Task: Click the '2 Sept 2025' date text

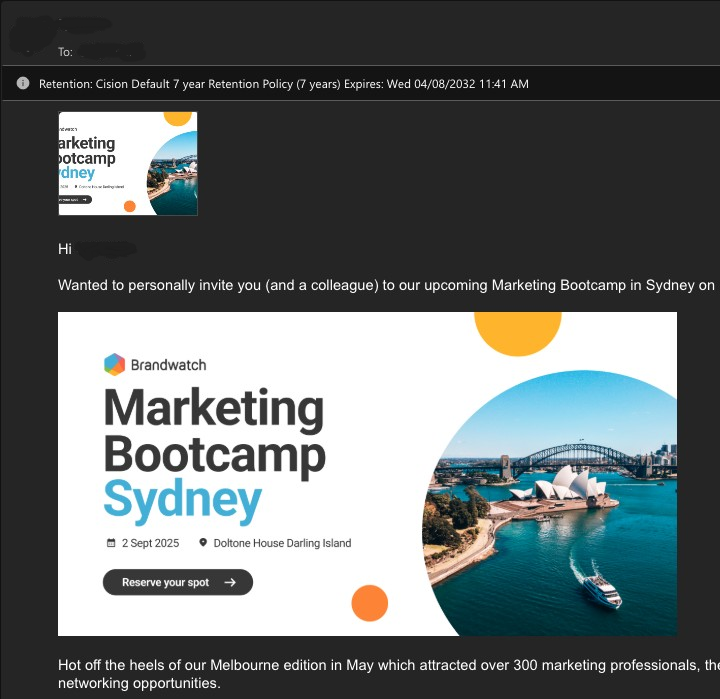Action: [150, 543]
